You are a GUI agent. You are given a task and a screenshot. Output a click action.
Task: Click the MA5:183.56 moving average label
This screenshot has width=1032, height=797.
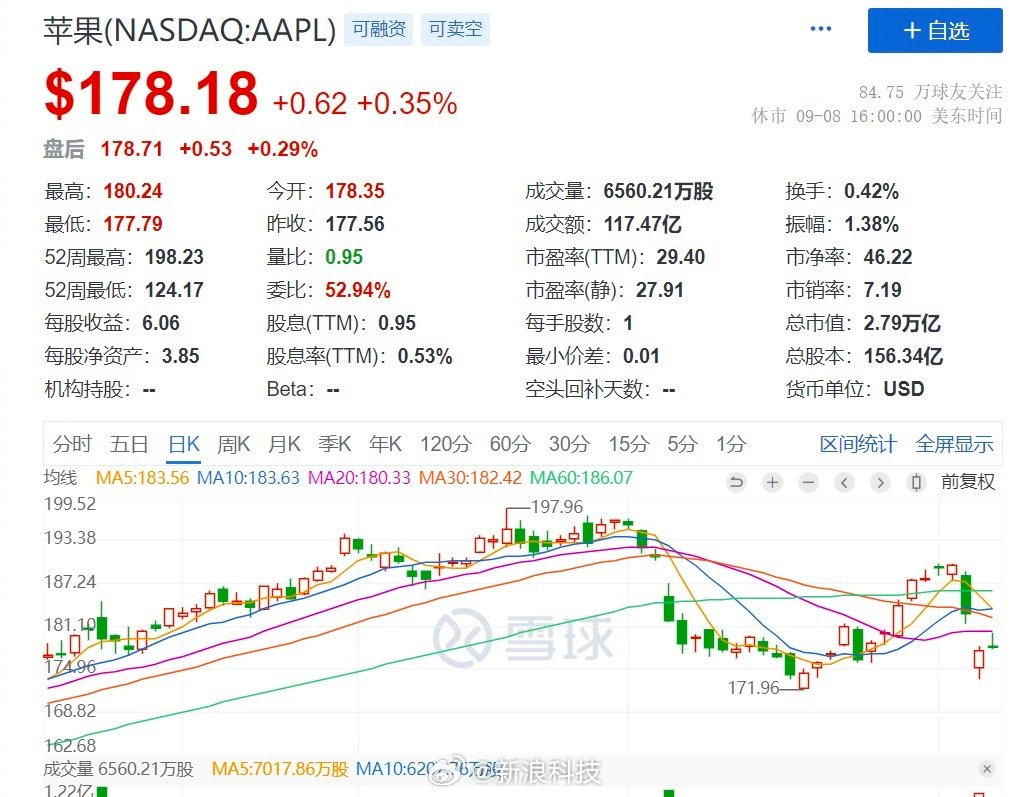[142, 477]
